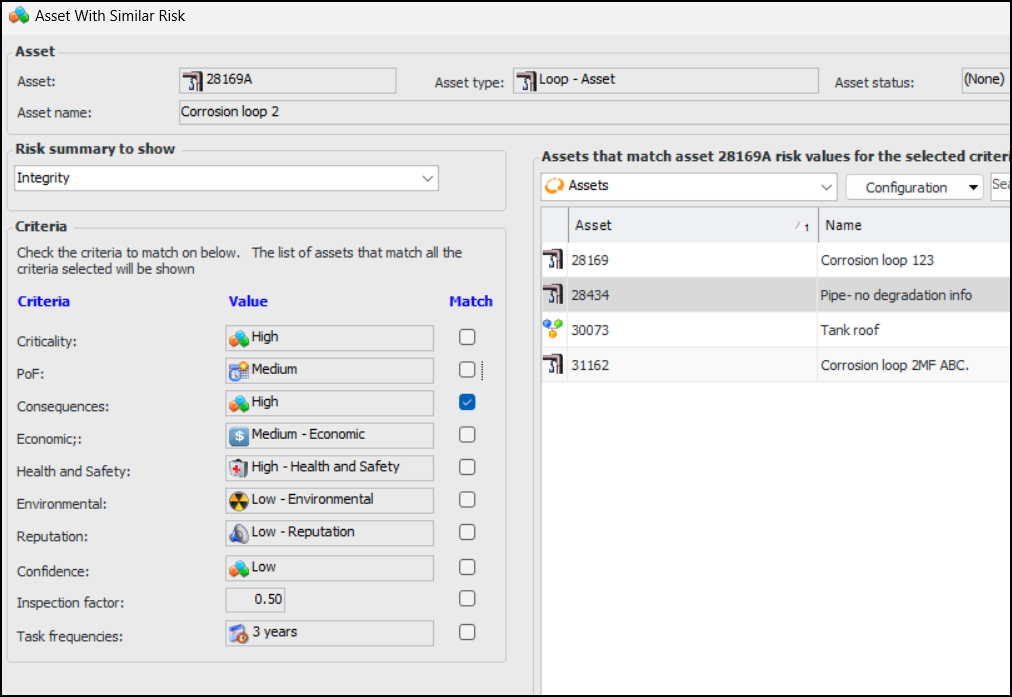Click the Asset With Similar Risk title icon
1012x697 pixels.
[17, 16]
